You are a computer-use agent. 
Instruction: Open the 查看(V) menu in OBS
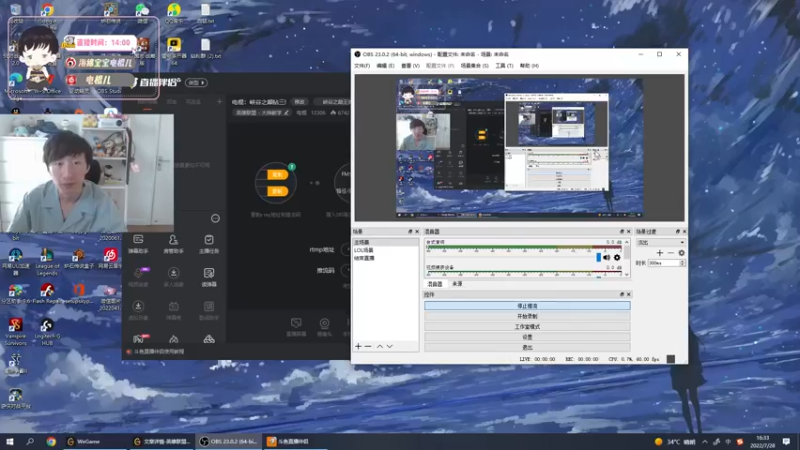point(410,66)
